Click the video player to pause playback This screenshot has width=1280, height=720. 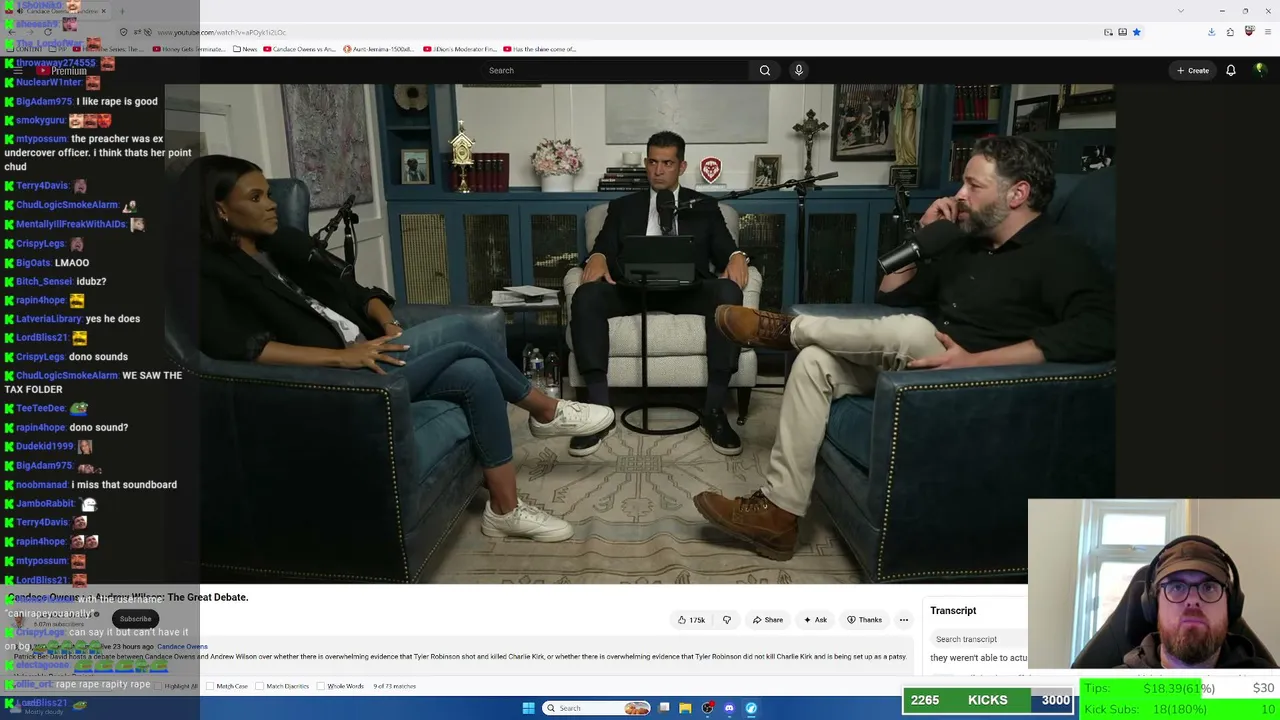pos(640,333)
